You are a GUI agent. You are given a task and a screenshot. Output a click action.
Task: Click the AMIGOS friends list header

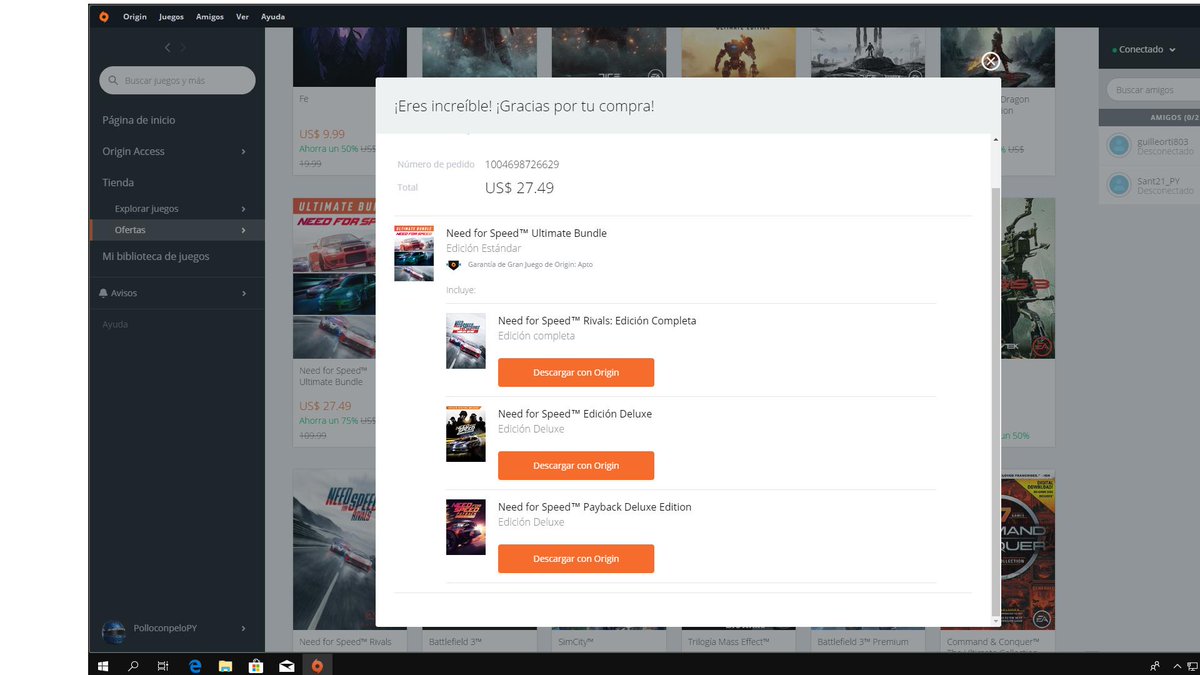coord(1150,118)
